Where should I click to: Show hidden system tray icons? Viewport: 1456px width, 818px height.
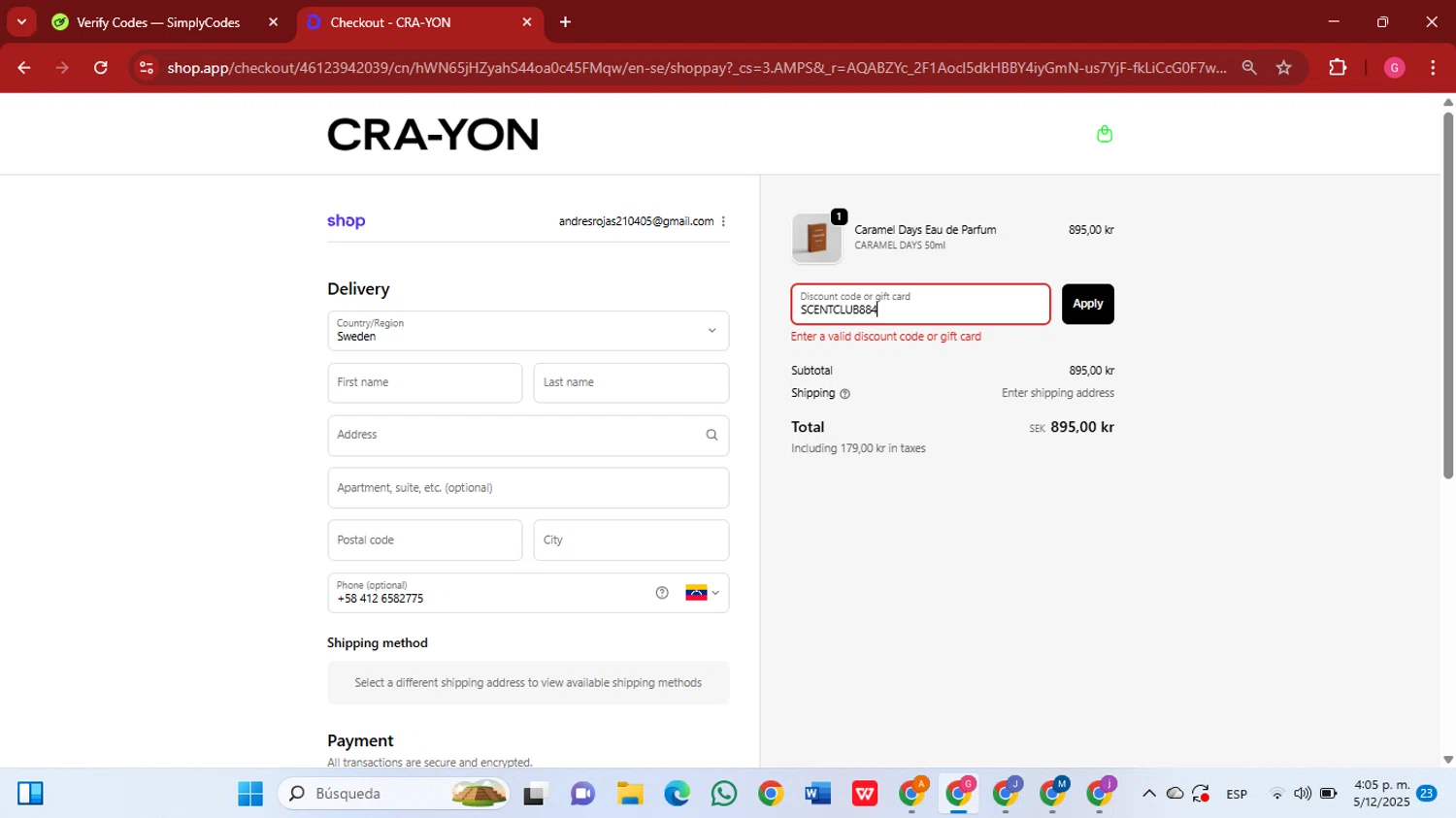[x=1149, y=794]
